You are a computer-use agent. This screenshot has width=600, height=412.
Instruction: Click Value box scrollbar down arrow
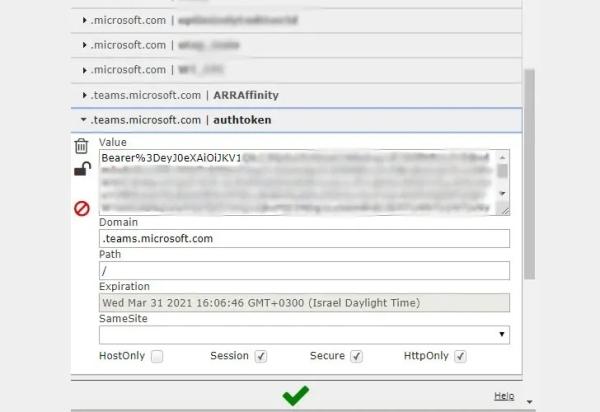click(x=502, y=193)
